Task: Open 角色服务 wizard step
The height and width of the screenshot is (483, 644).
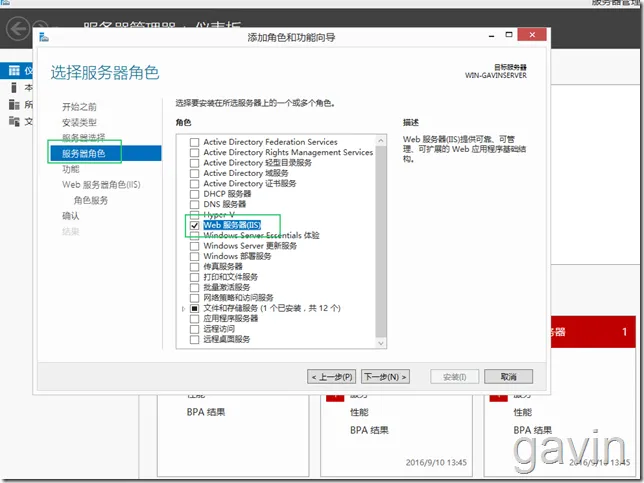Action: tap(91, 200)
